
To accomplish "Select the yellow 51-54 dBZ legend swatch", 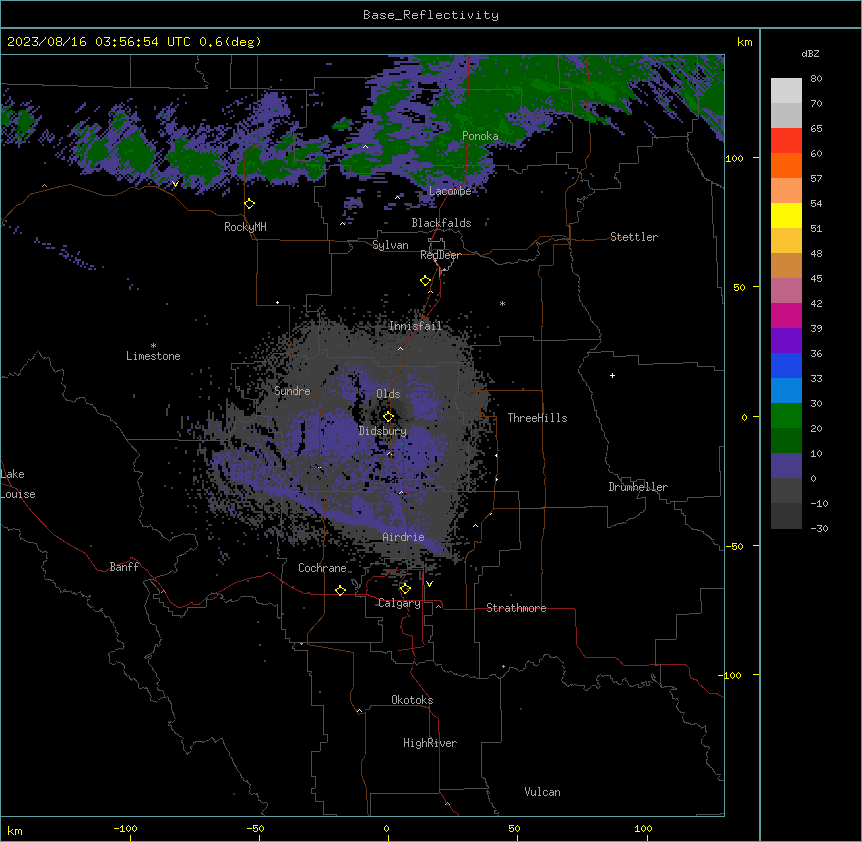I will [x=786, y=215].
